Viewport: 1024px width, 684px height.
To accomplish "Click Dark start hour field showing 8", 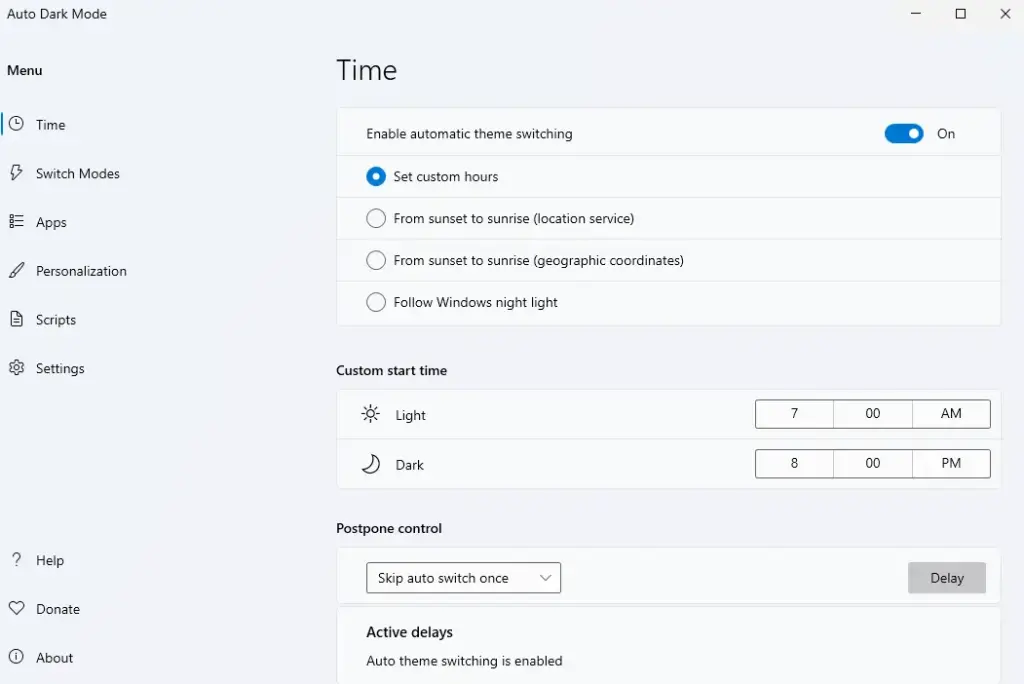I will [794, 463].
